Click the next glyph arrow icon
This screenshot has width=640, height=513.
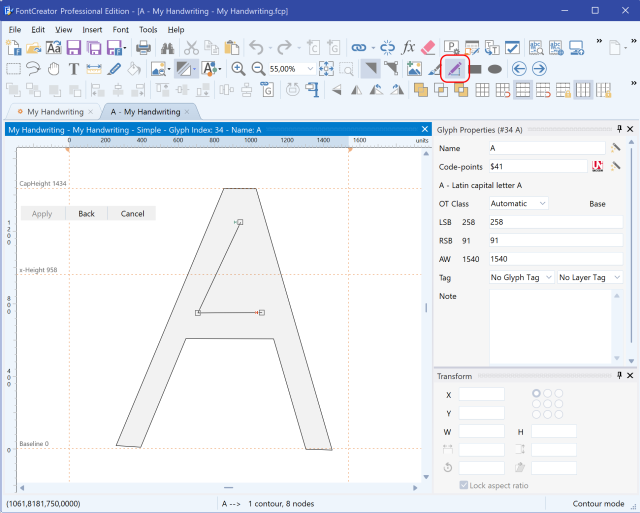(539, 68)
